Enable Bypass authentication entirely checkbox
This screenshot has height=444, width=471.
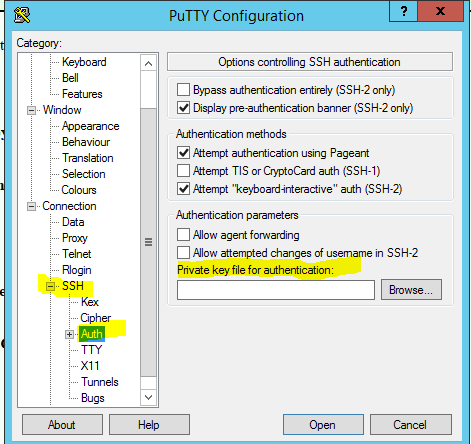183,90
